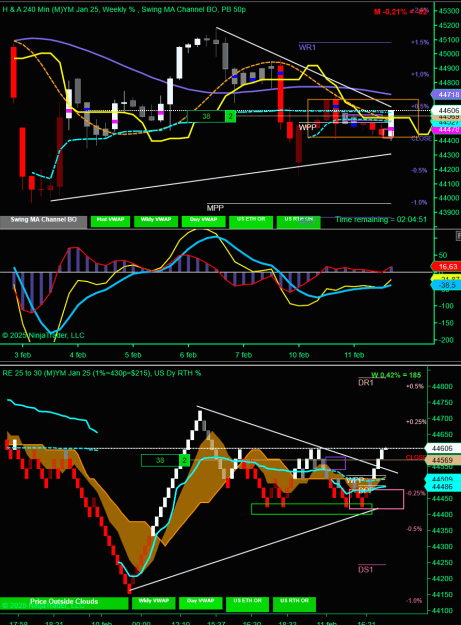This screenshot has width=461, height=625.
Task: Click the red CLOSE label in bottom chart
Action: click(416, 457)
